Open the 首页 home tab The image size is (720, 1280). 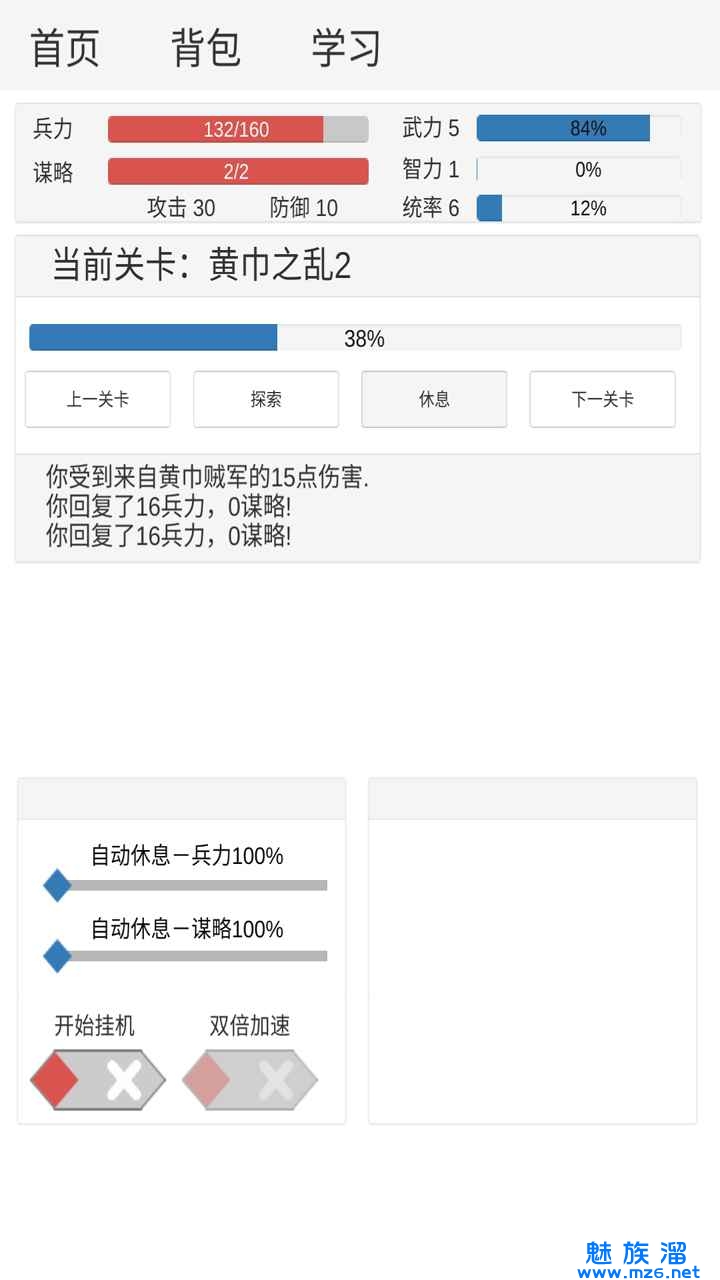tap(65, 47)
